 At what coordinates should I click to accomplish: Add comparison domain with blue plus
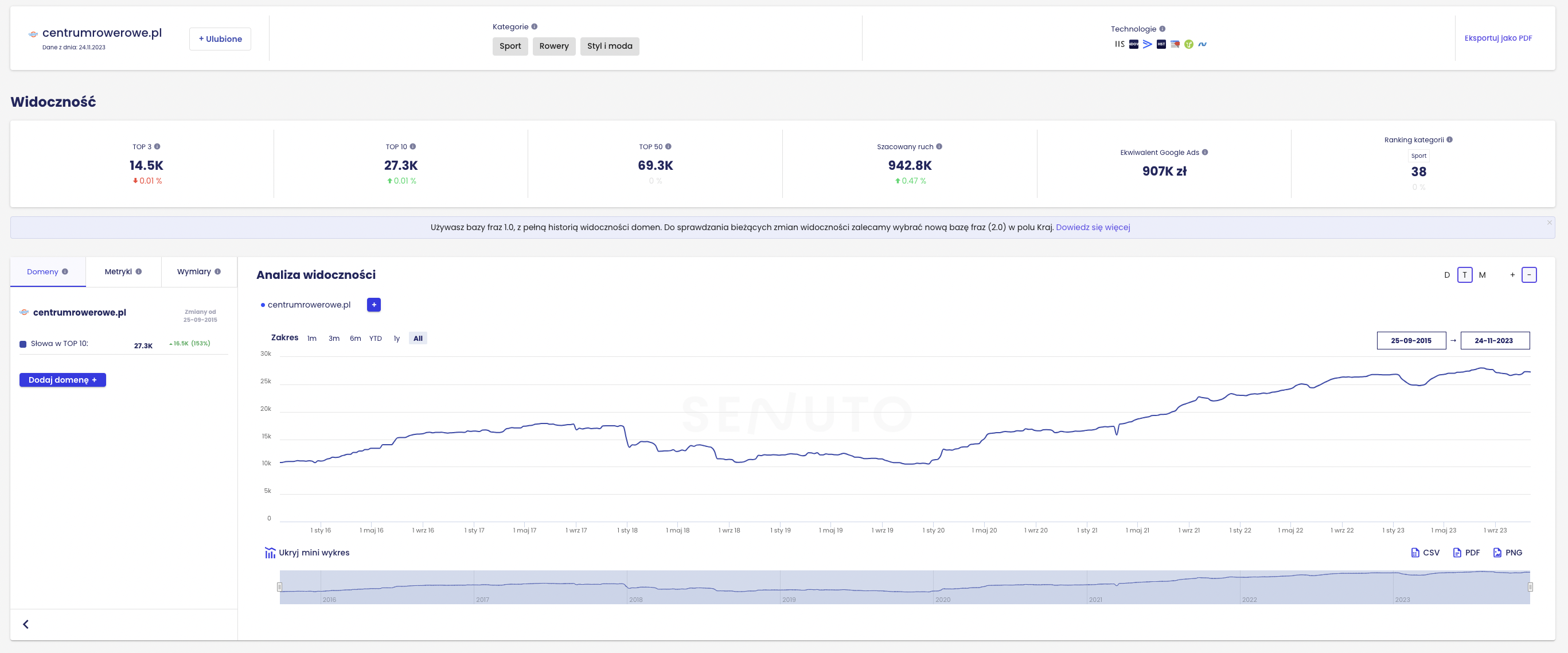pos(374,305)
